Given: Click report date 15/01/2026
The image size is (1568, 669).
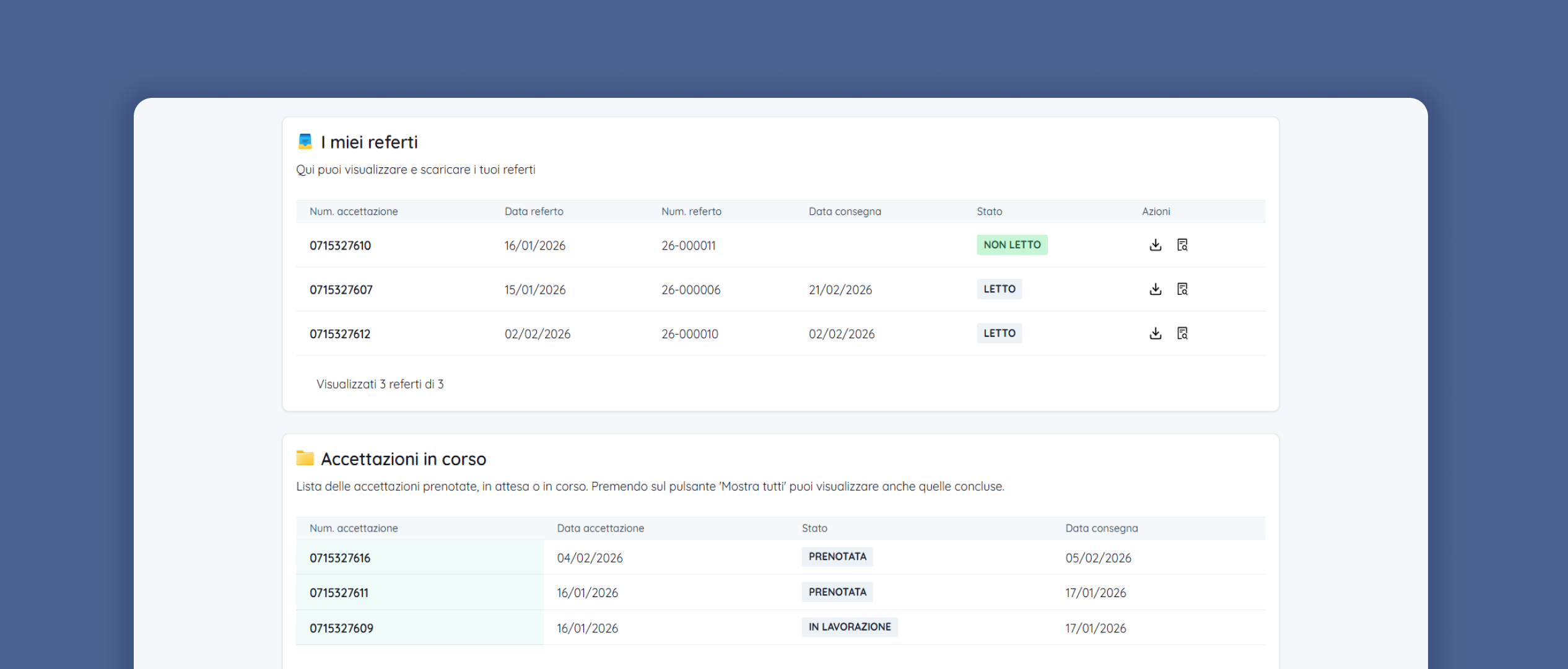Looking at the screenshot, I should pos(534,289).
